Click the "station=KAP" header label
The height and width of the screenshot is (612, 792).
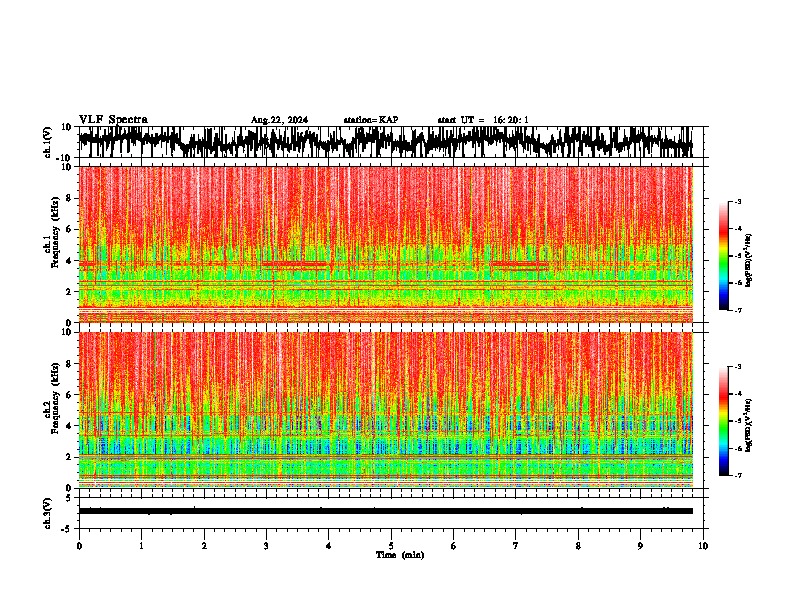[371, 120]
